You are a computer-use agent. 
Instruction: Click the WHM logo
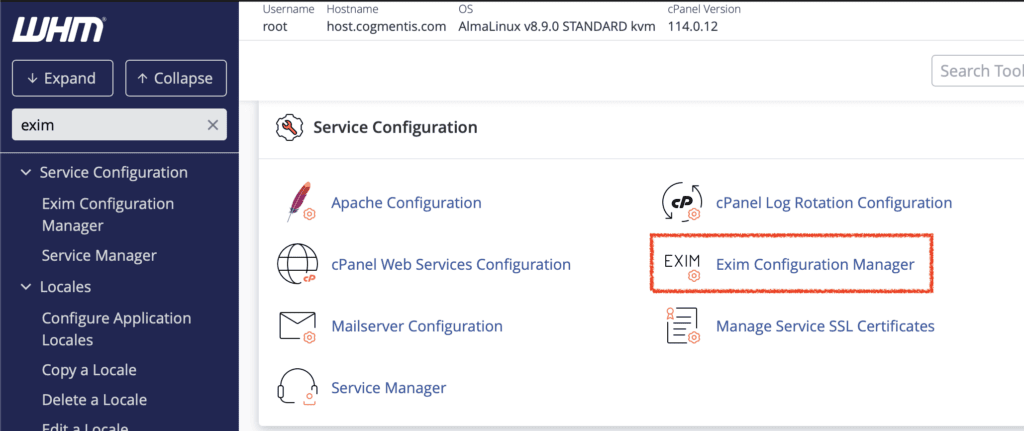(58, 30)
